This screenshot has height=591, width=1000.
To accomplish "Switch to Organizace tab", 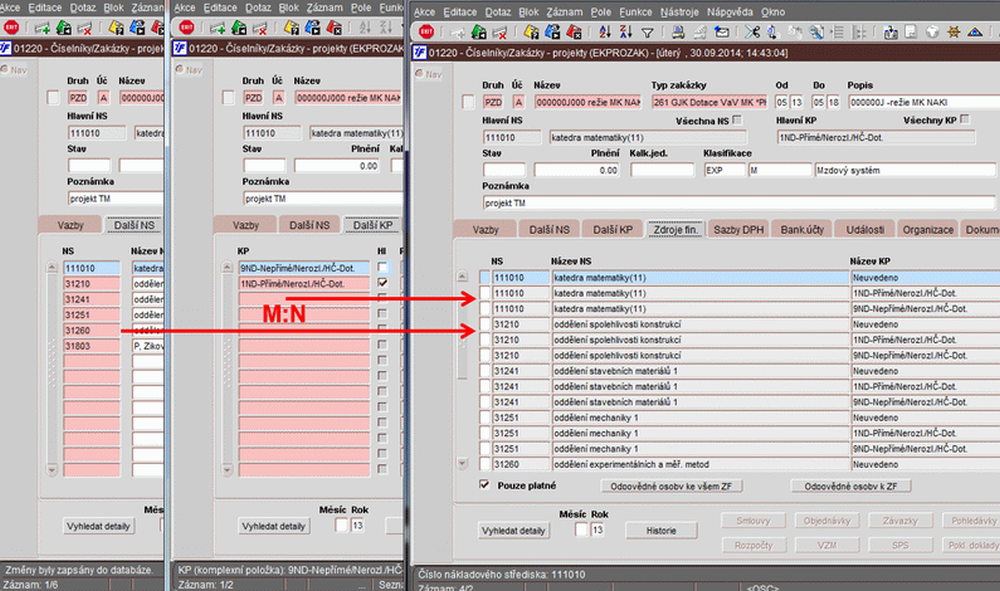I will 928,230.
